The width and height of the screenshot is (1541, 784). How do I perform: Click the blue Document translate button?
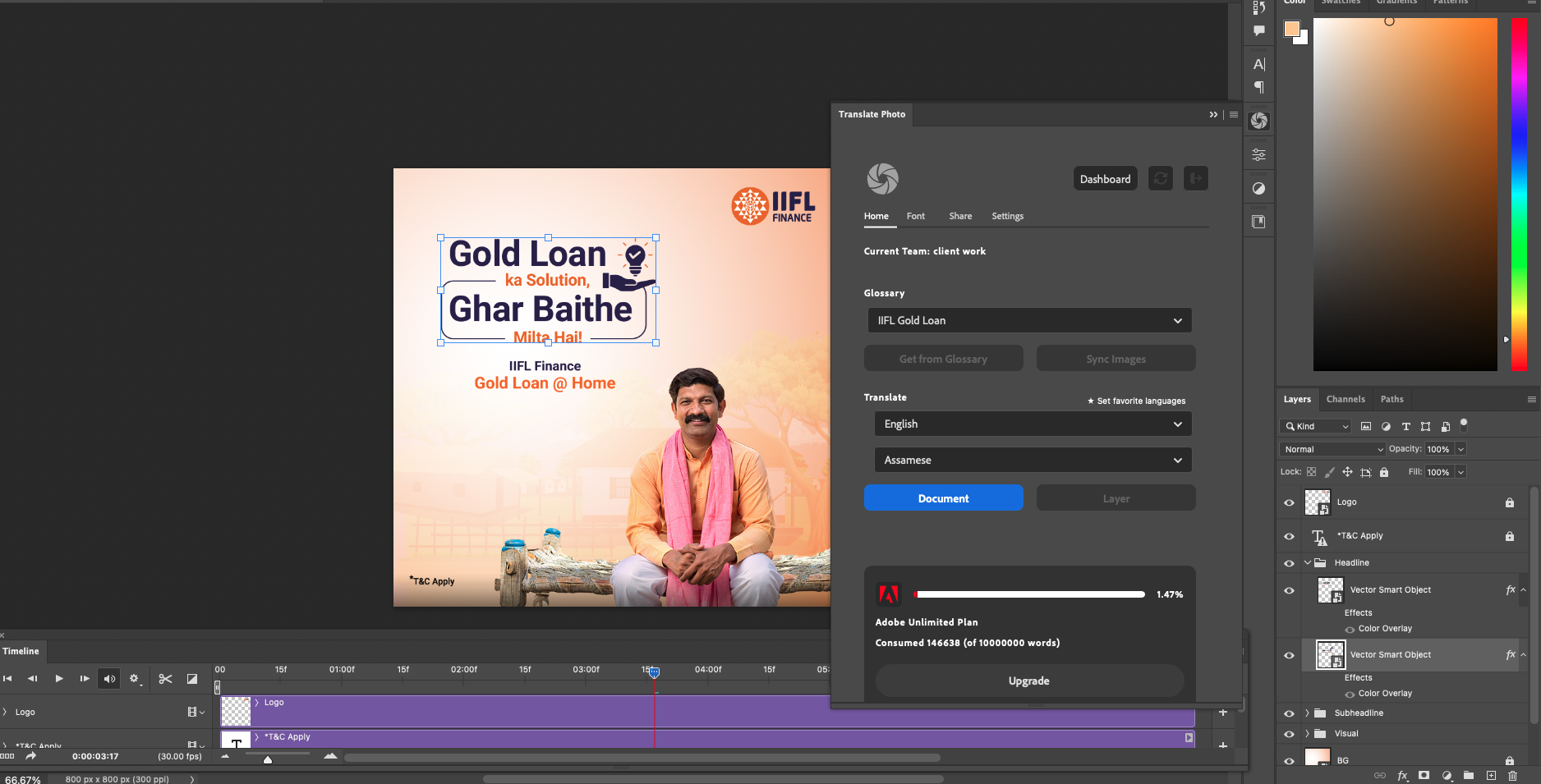pyautogui.click(x=943, y=497)
